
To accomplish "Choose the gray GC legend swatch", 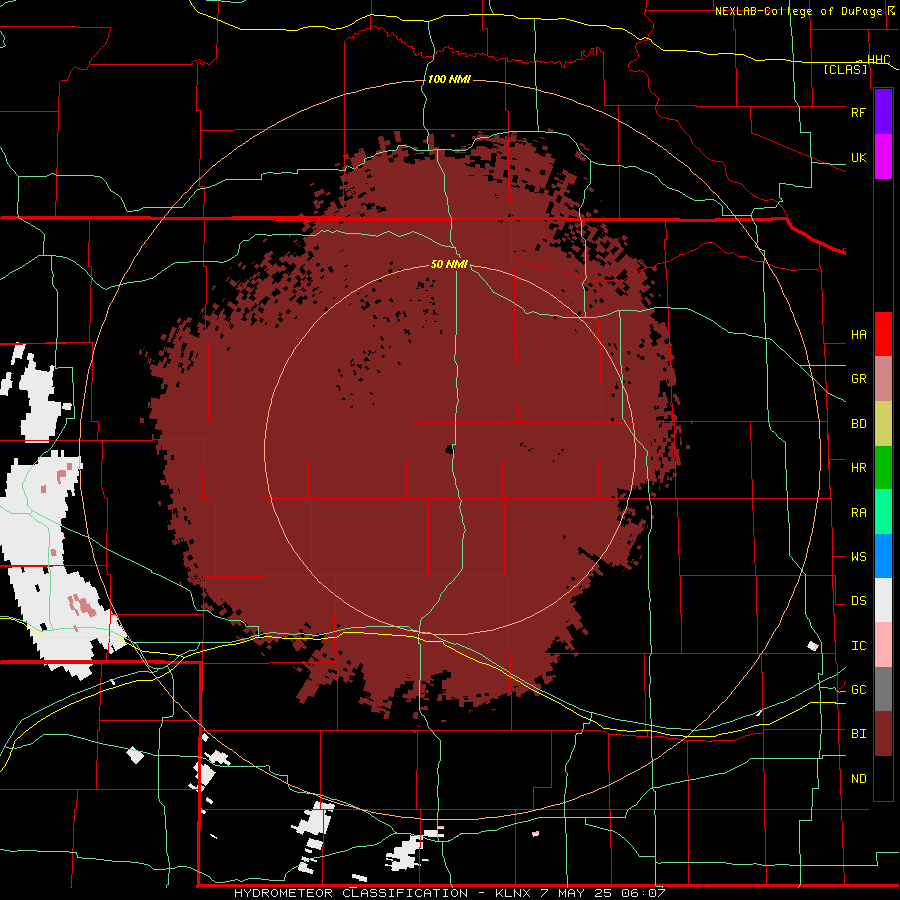I will pos(883,689).
